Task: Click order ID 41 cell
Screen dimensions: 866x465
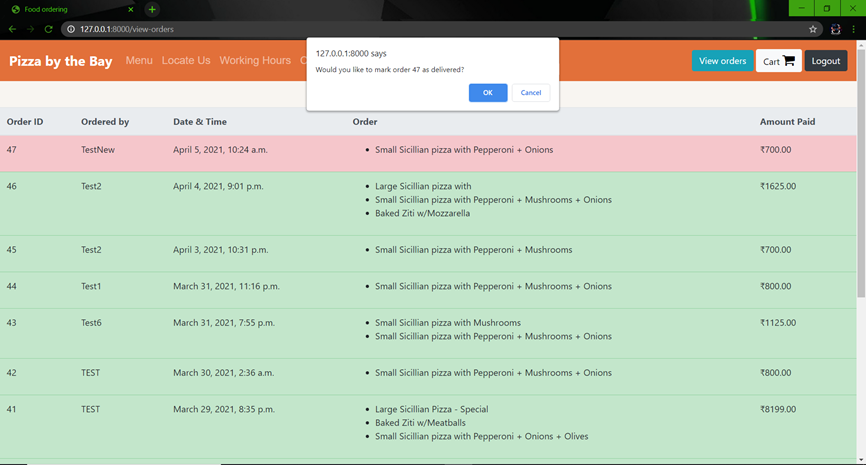Action: pyautogui.click(x=12, y=409)
